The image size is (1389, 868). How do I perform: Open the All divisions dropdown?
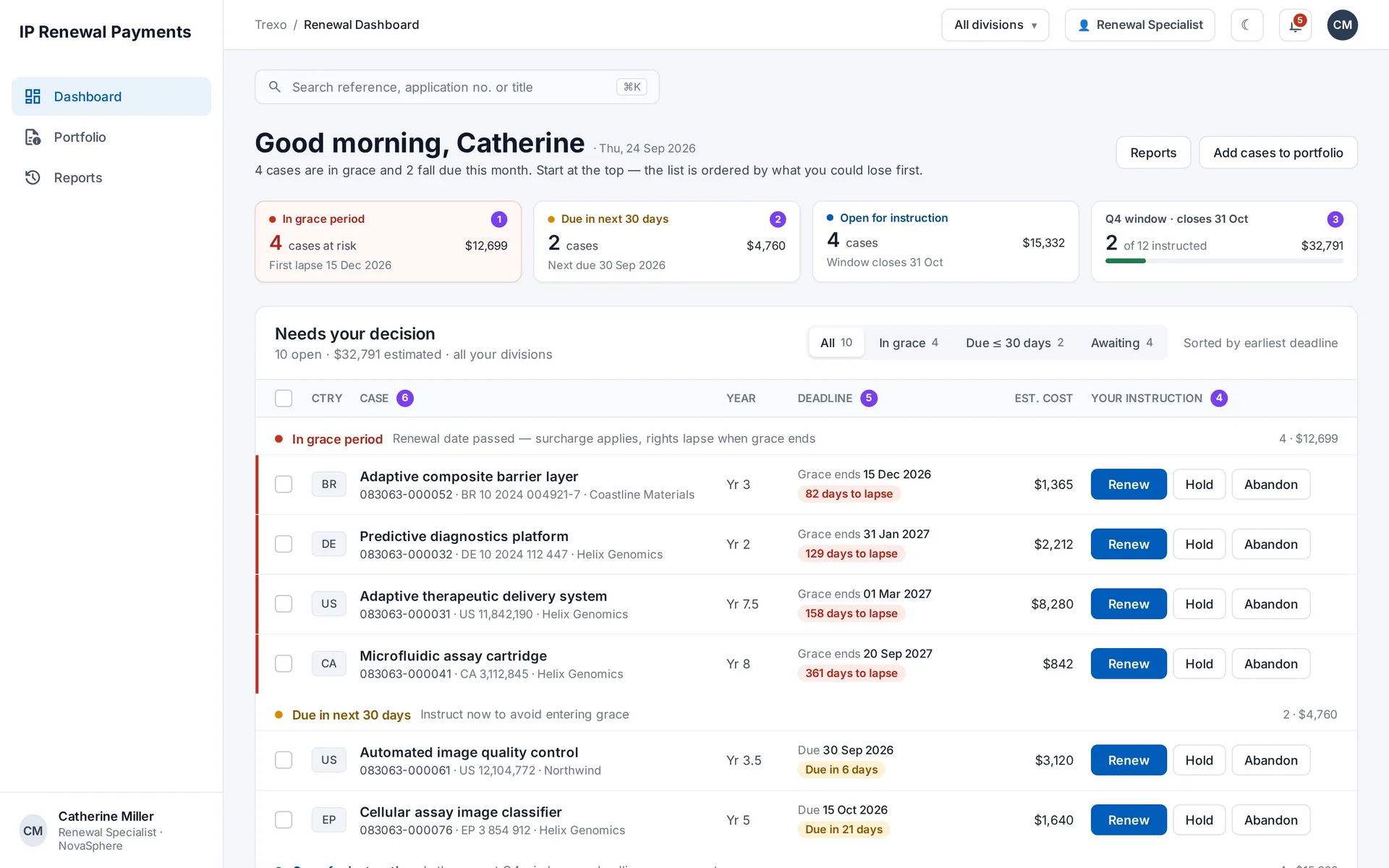[995, 25]
